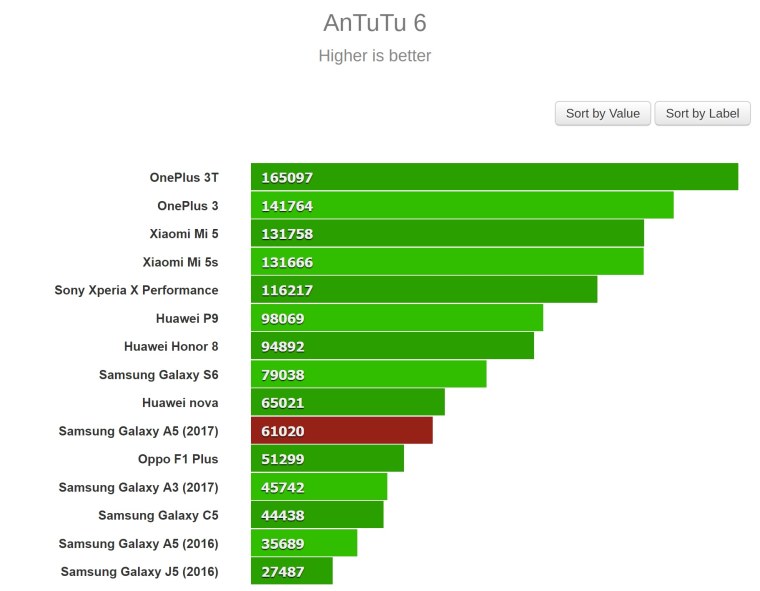760x591 pixels.
Task: Click the Galaxy A3 (2017) bar showing 45742
Action: tap(319, 487)
